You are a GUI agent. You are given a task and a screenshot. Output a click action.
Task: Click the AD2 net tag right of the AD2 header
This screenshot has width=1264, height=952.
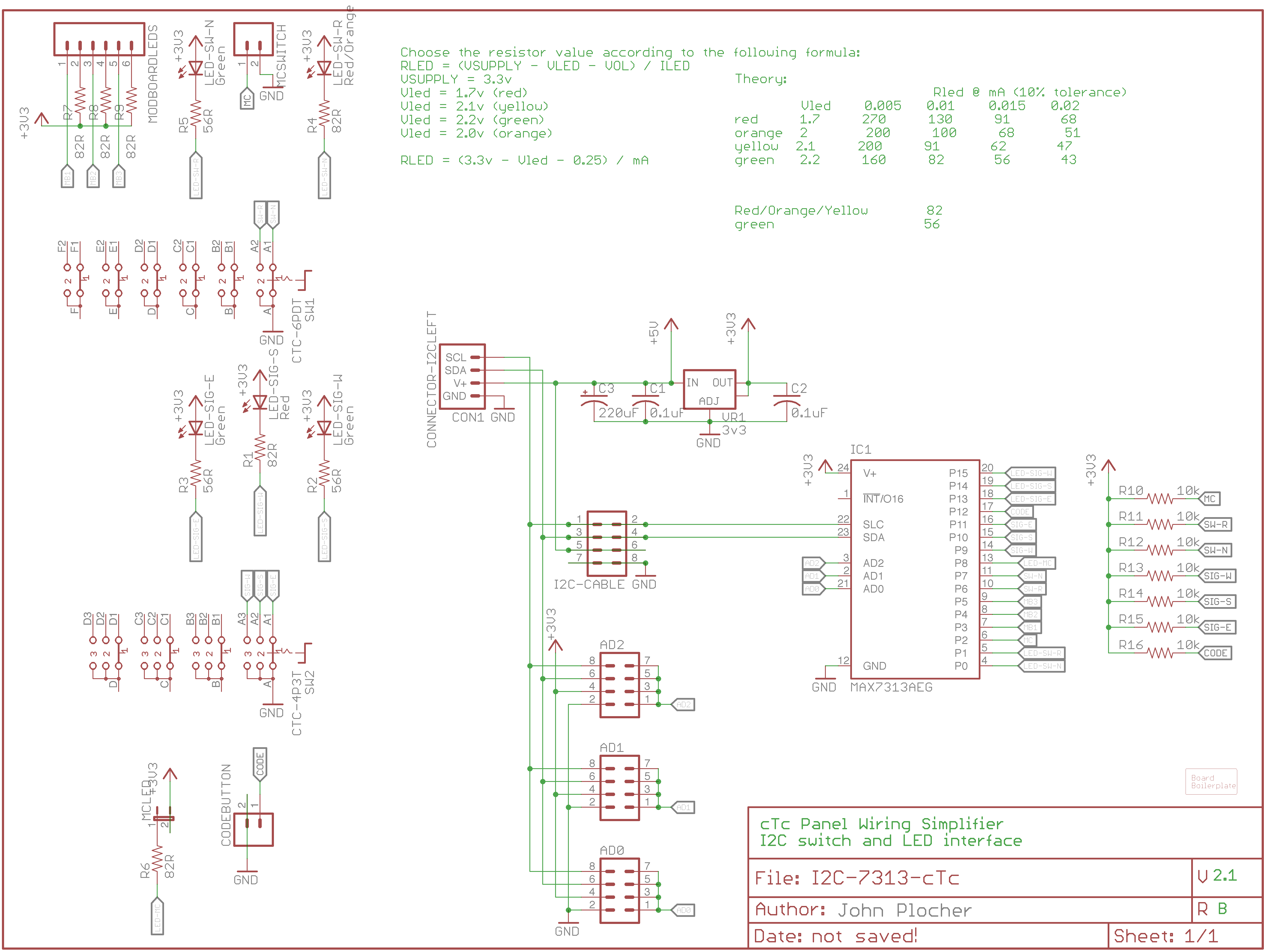point(682,705)
